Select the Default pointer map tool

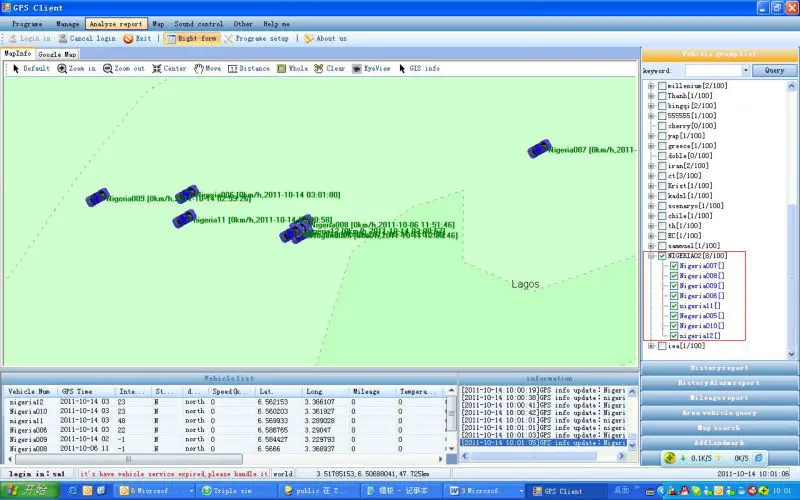31,68
